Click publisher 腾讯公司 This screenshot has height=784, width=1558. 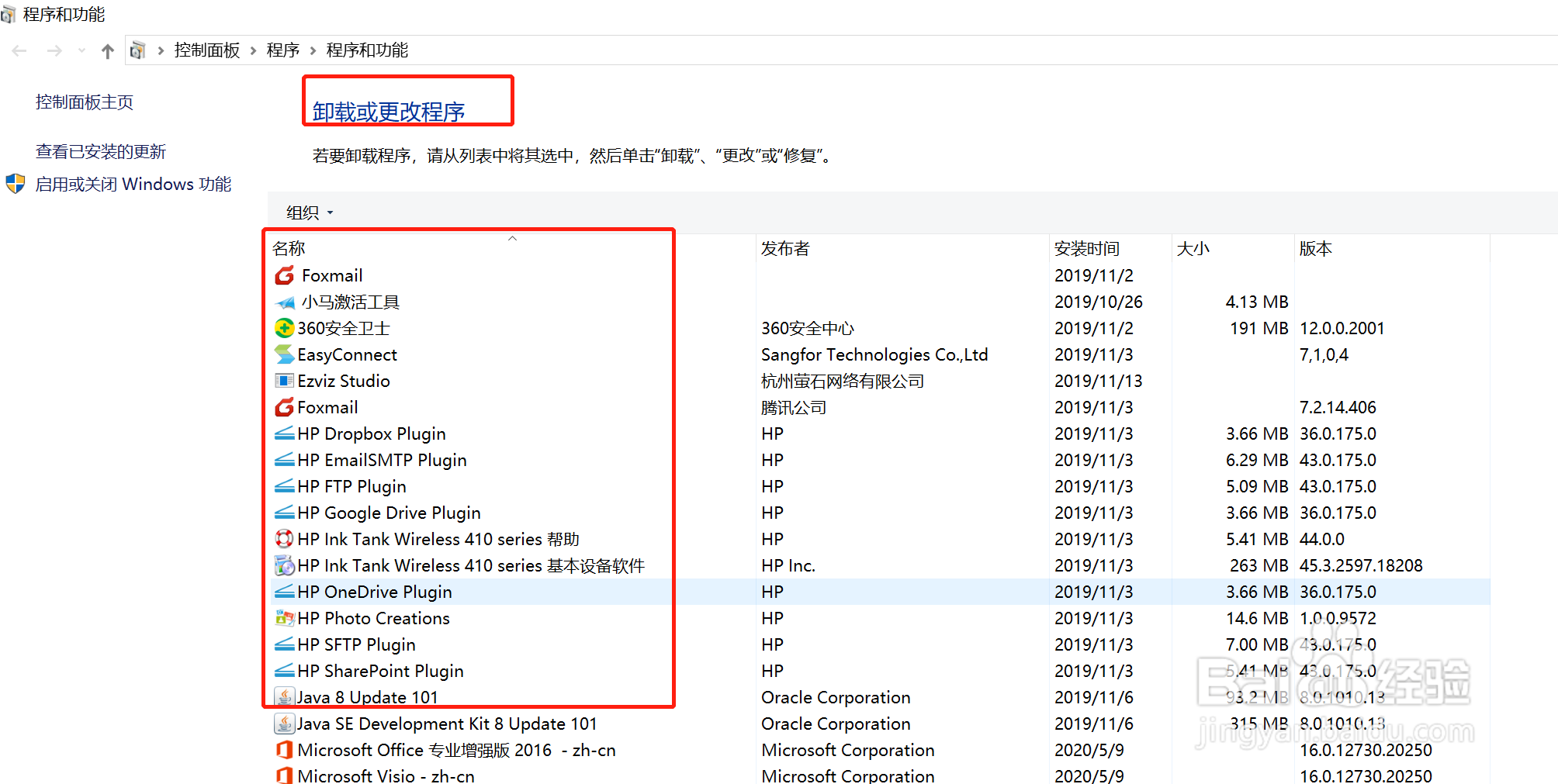tap(794, 407)
